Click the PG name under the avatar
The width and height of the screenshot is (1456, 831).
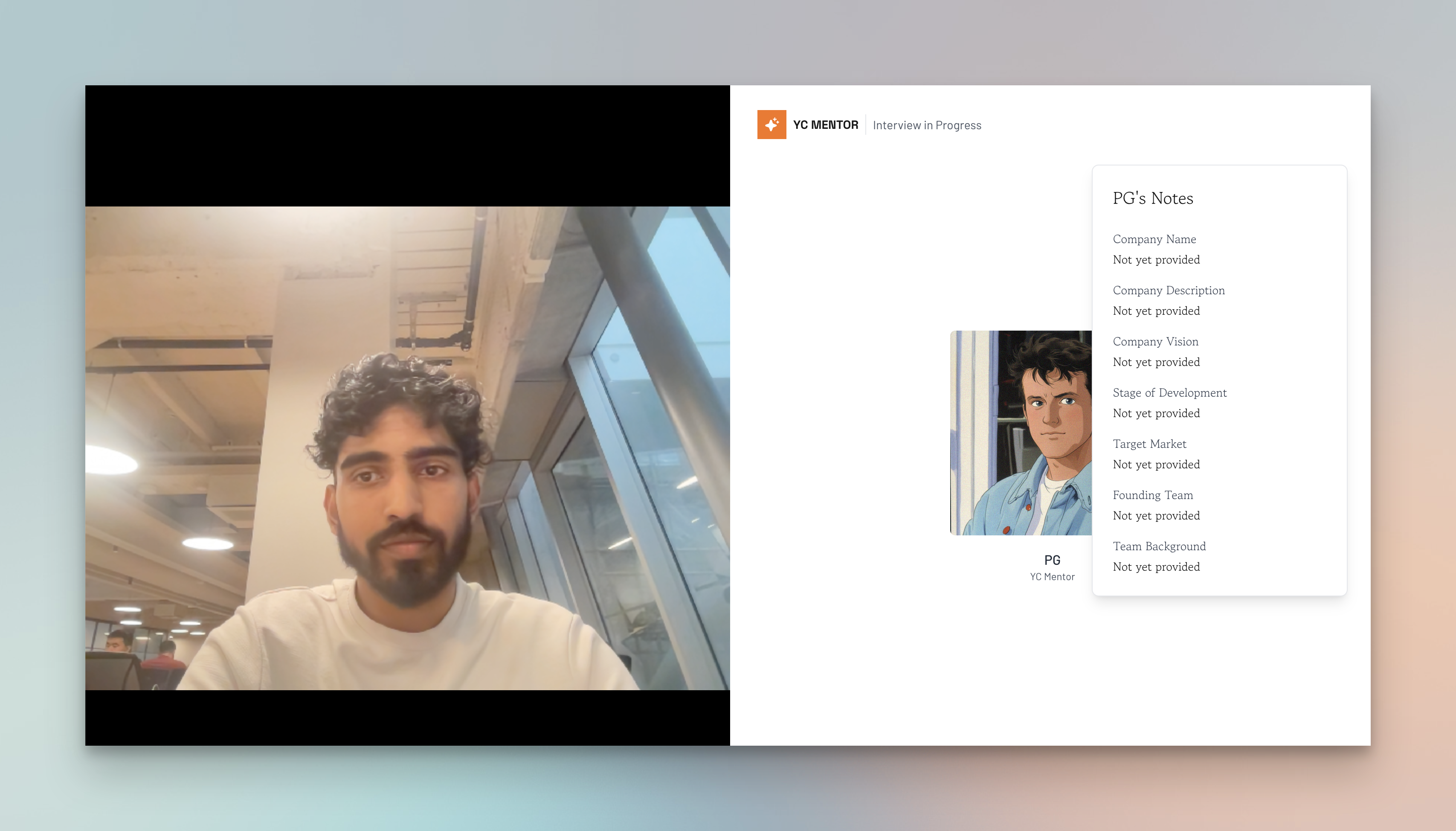1052,560
